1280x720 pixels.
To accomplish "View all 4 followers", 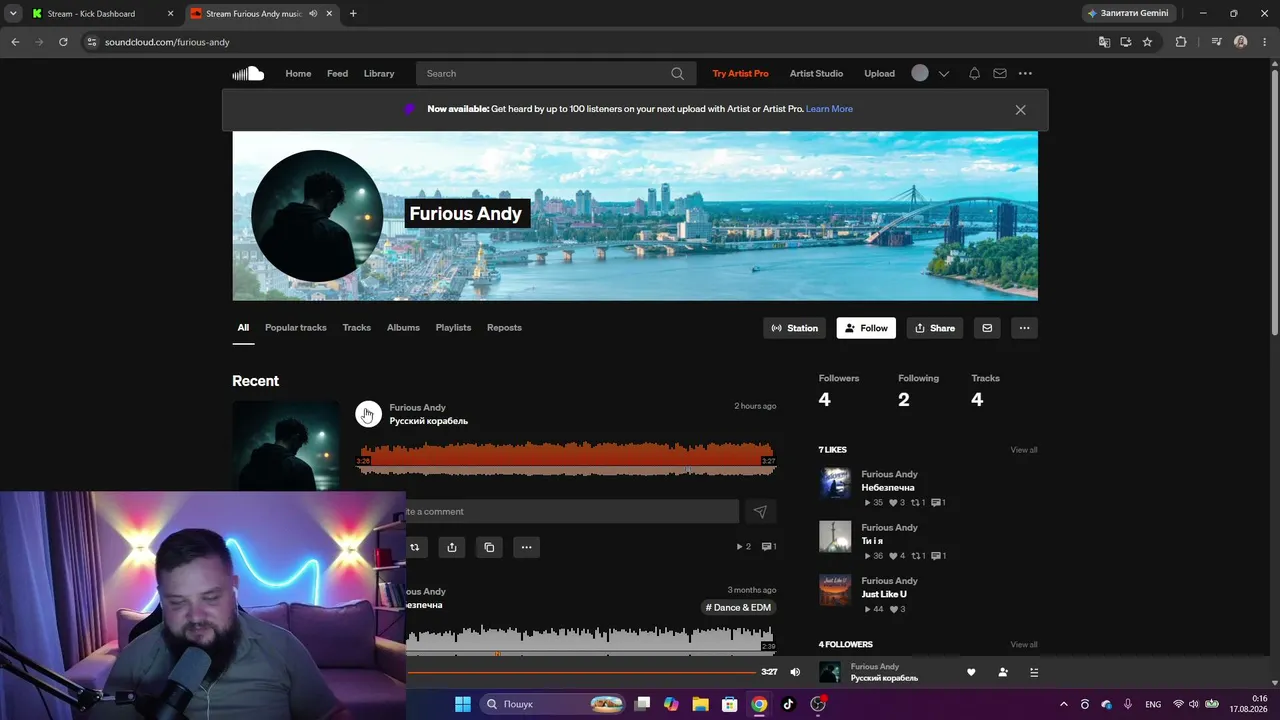I will click(x=1024, y=645).
